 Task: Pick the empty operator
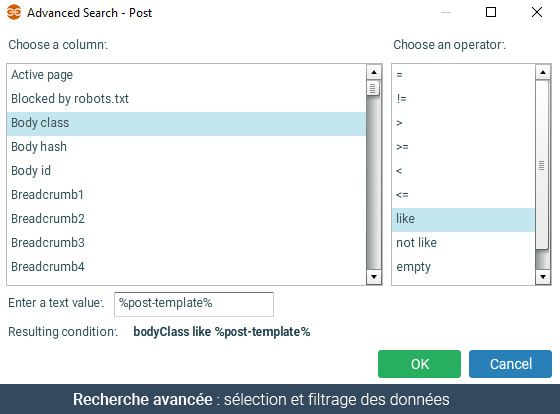coord(463,267)
